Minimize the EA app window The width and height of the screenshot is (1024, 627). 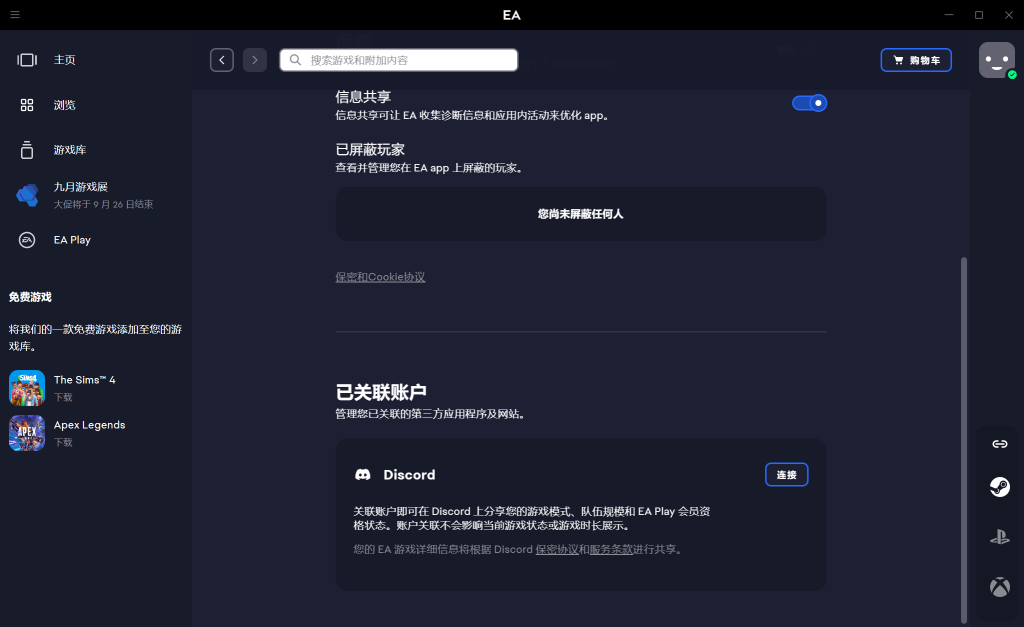pyautogui.click(x=949, y=14)
